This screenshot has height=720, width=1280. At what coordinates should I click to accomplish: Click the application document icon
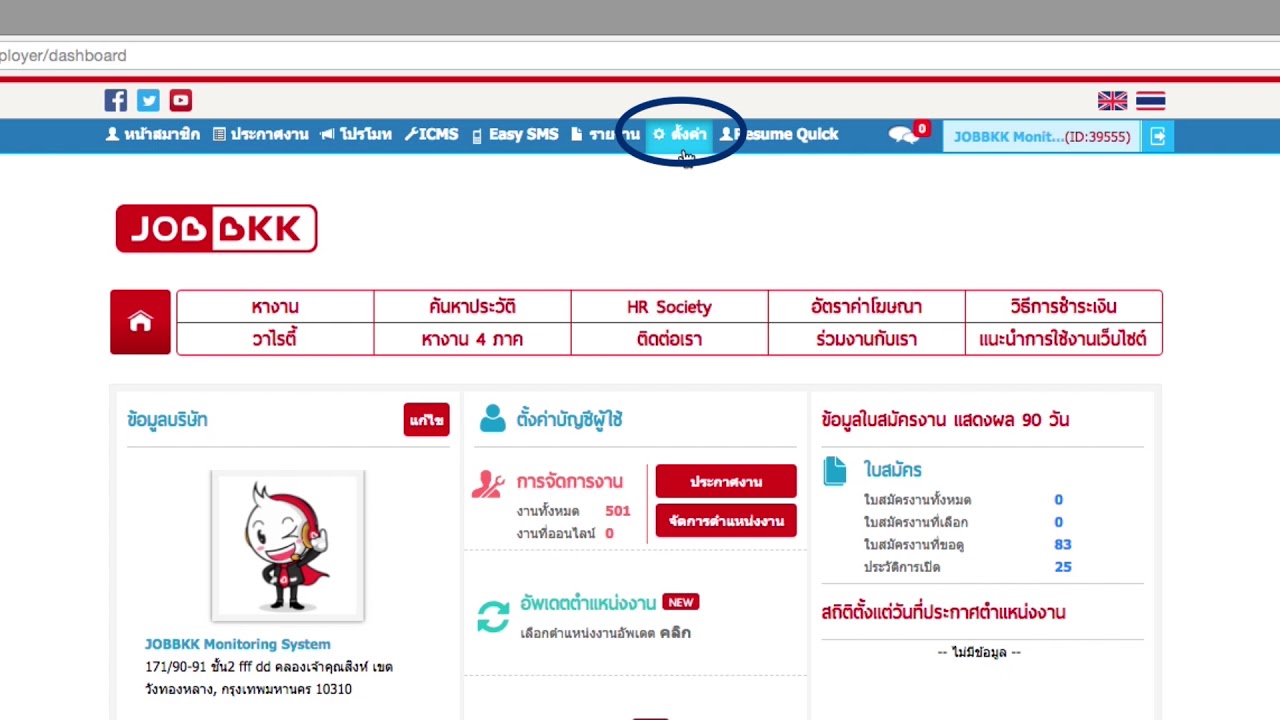(835, 470)
